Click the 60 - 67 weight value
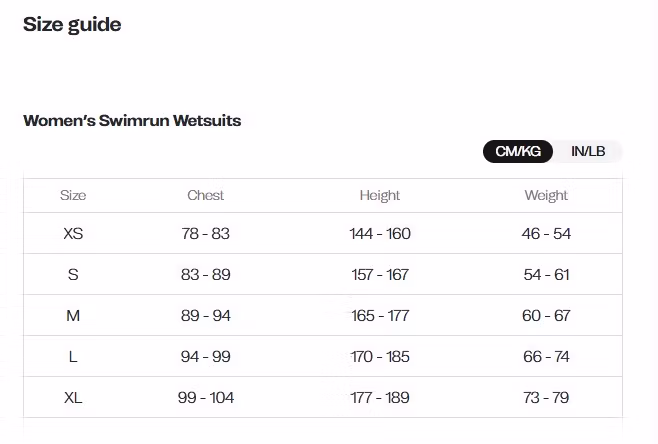The image size is (658, 444). (546, 316)
